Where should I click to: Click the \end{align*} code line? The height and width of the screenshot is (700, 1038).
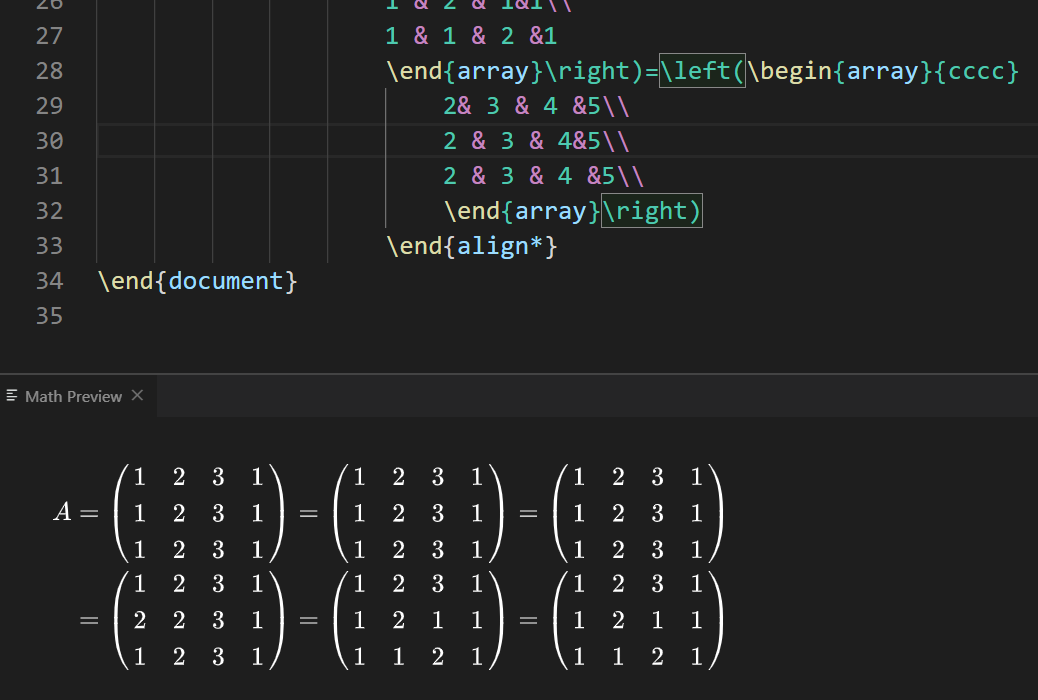click(x=473, y=246)
